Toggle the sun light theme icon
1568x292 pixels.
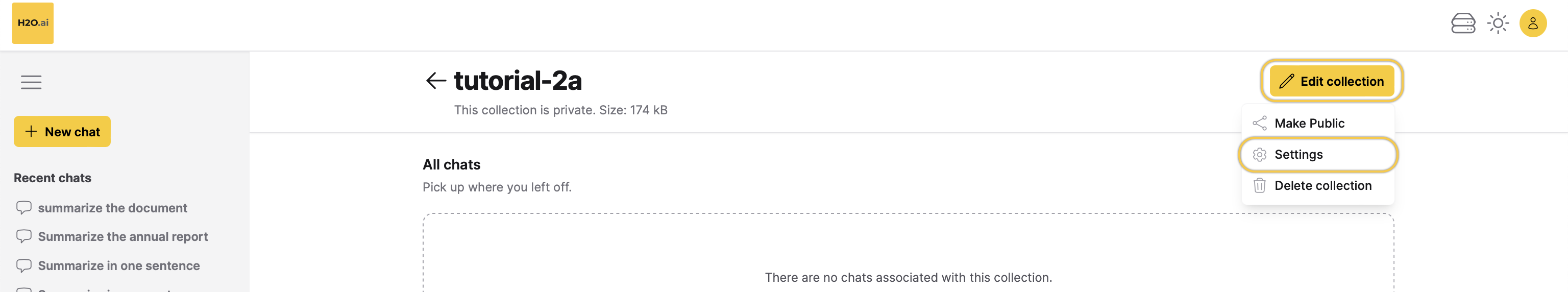(1498, 23)
